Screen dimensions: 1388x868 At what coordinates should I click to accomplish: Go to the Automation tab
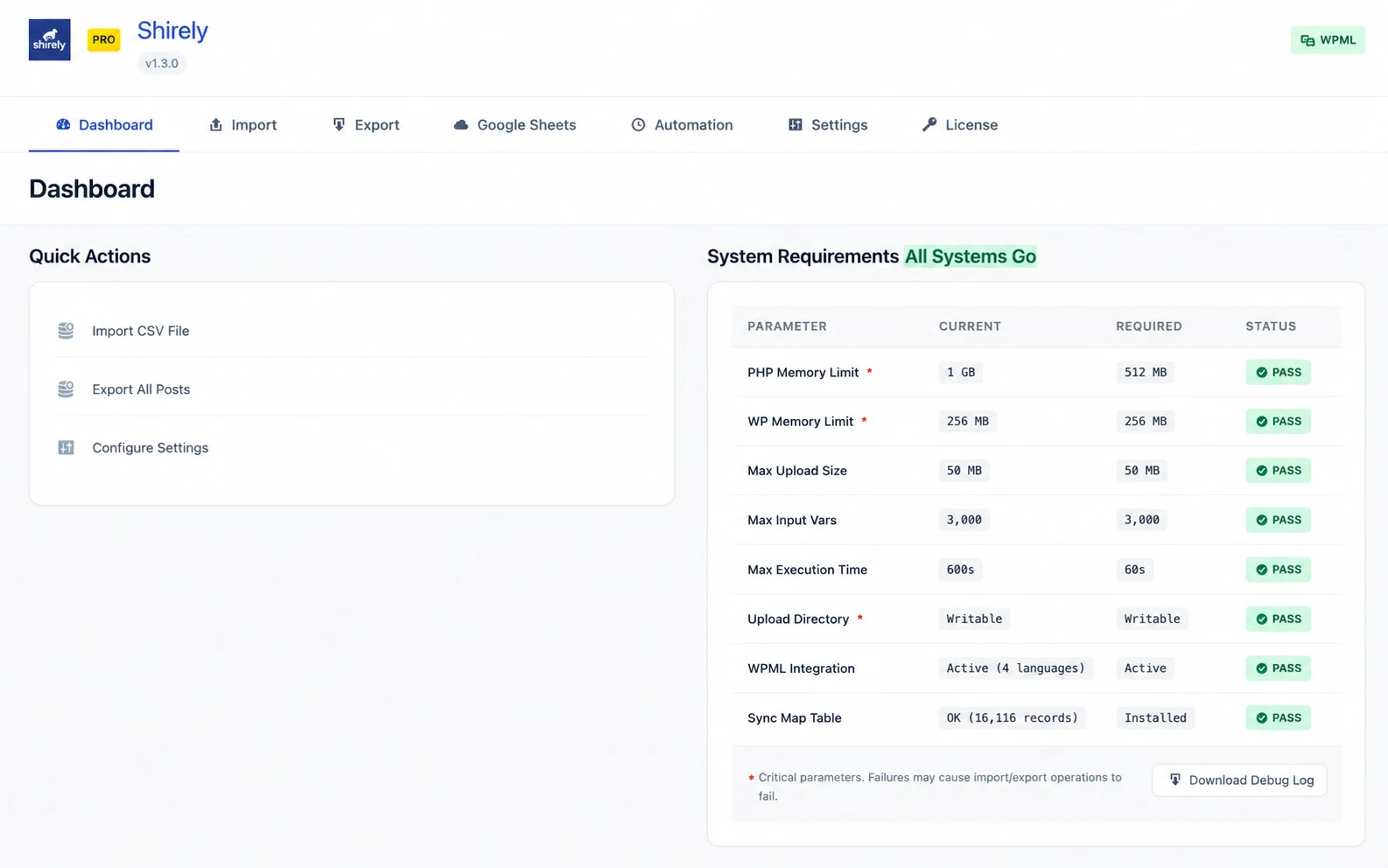click(x=682, y=124)
